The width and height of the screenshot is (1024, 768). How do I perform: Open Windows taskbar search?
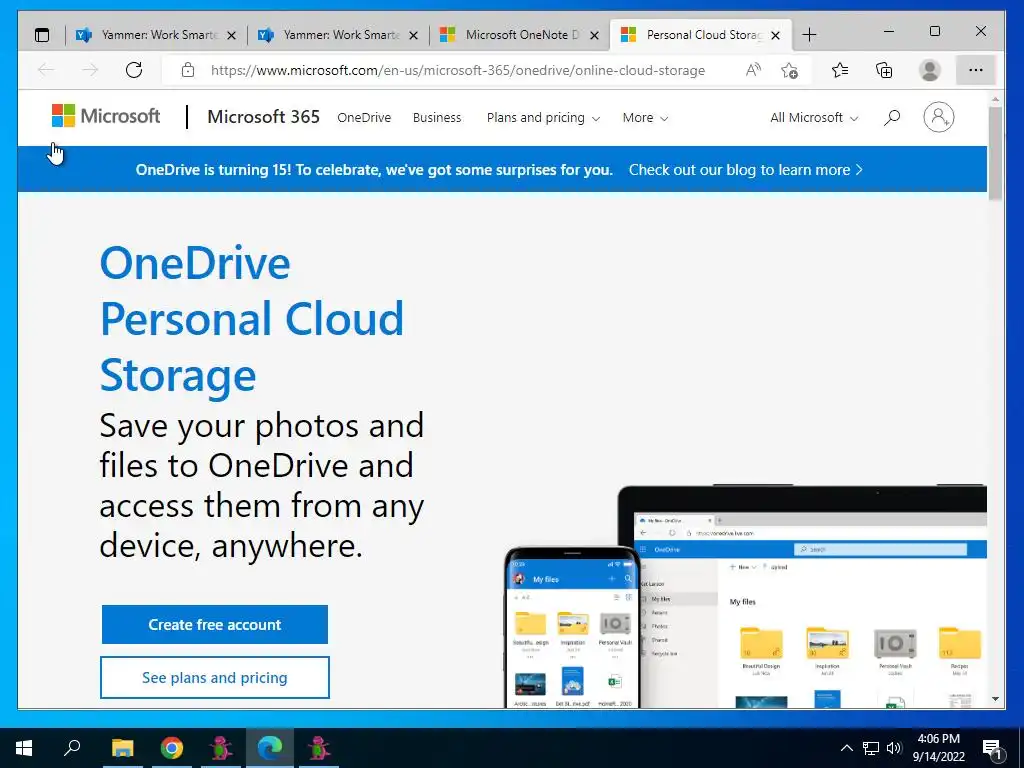pos(72,748)
